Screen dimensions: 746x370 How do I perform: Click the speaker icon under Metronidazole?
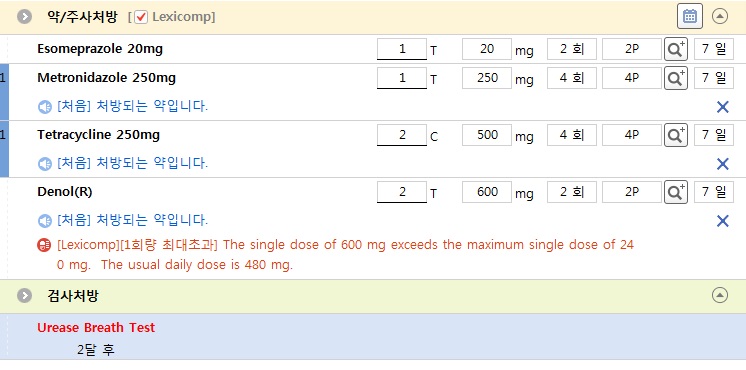pyautogui.click(x=45, y=107)
